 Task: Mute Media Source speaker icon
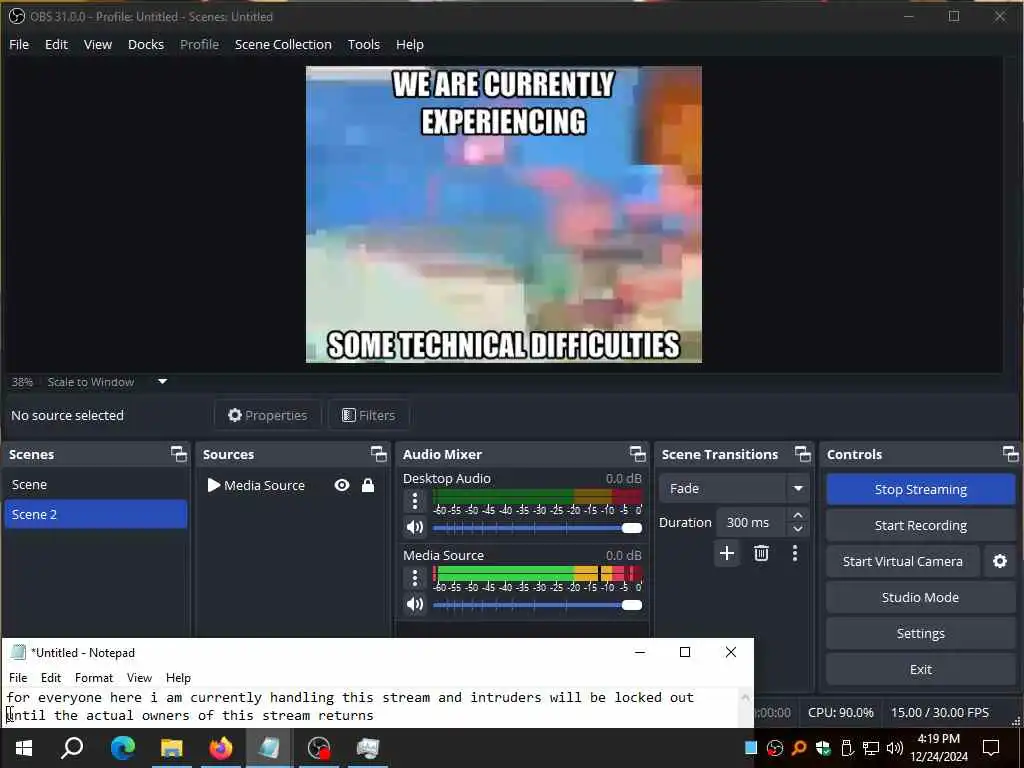pyautogui.click(x=415, y=604)
